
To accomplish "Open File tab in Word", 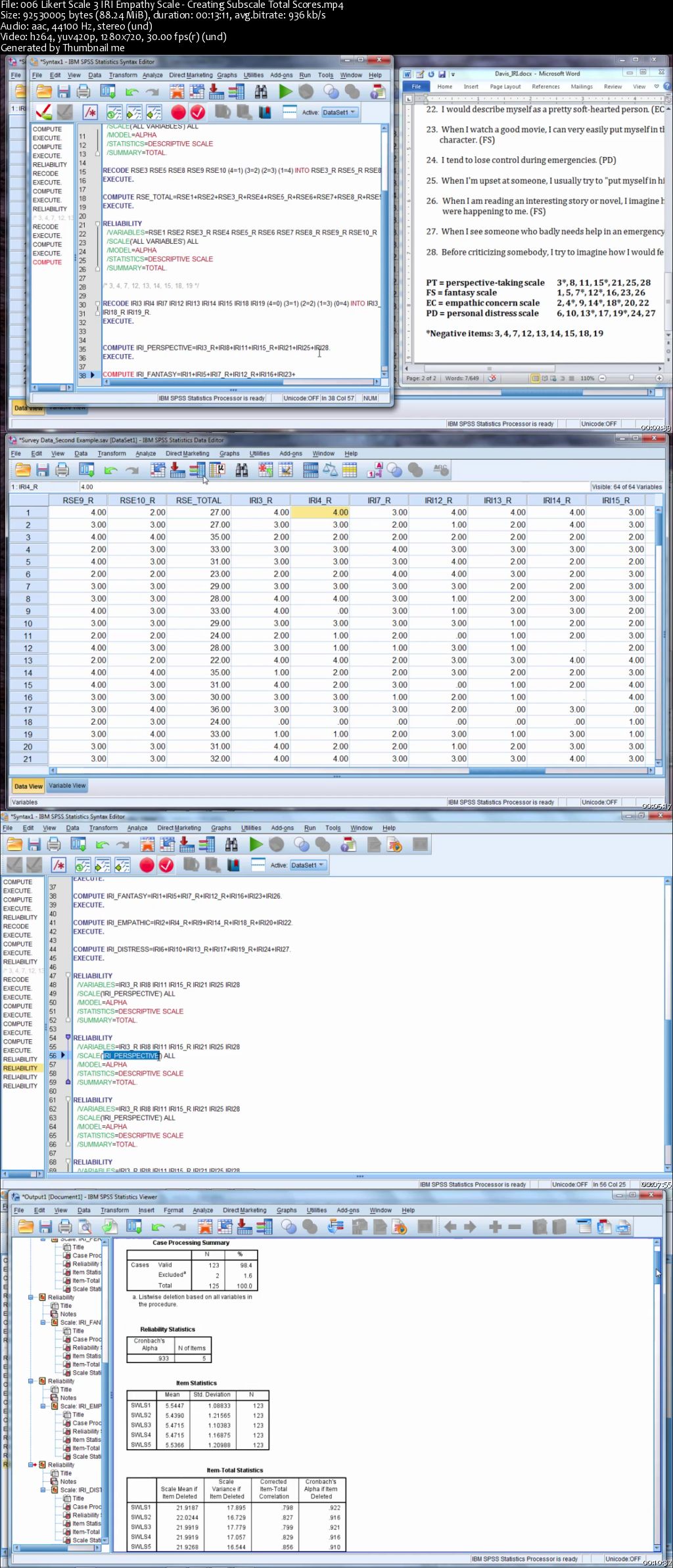I will tap(416, 87).
